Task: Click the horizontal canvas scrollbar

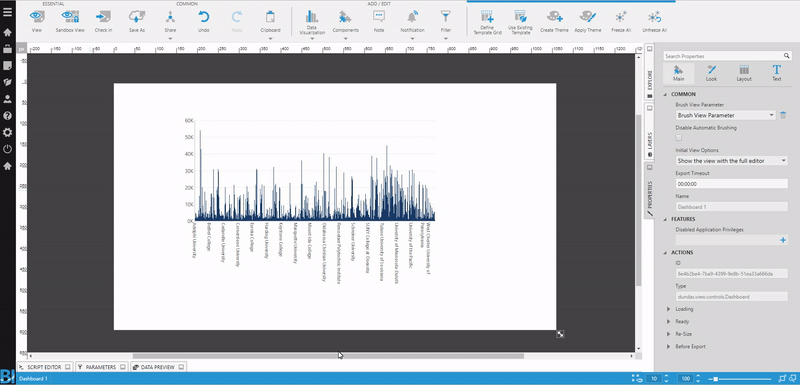Action: point(328,355)
